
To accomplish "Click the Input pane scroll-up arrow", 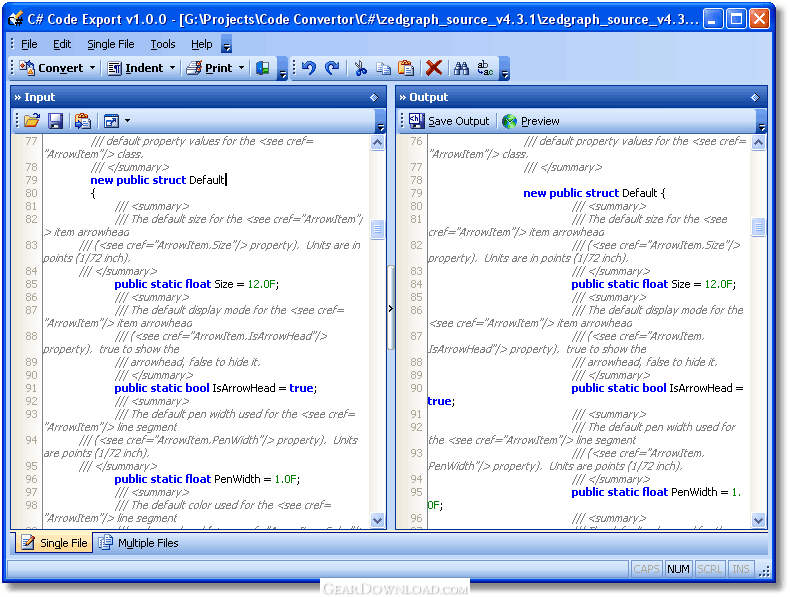I will click(377, 143).
